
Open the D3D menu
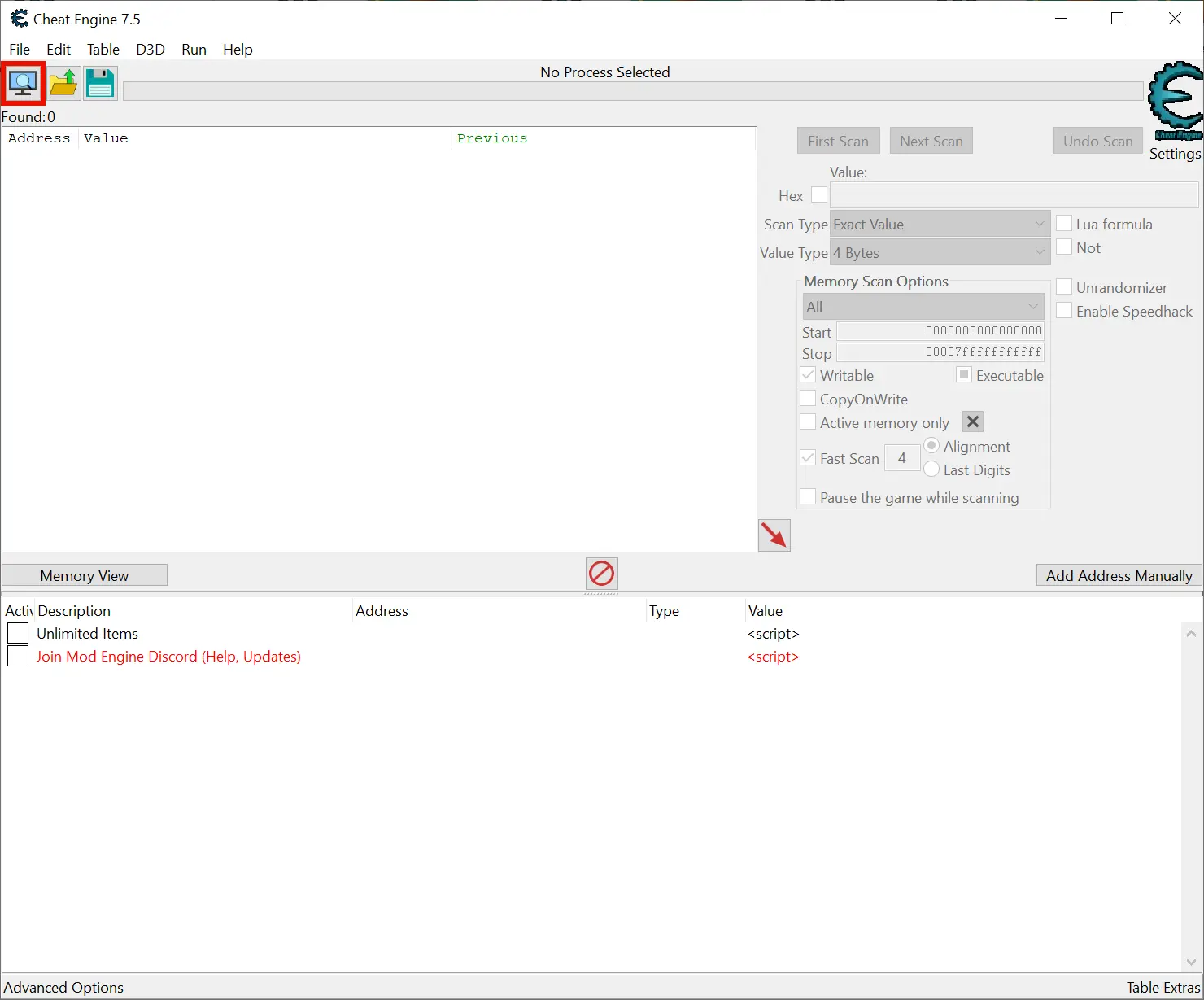click(150, 50)
